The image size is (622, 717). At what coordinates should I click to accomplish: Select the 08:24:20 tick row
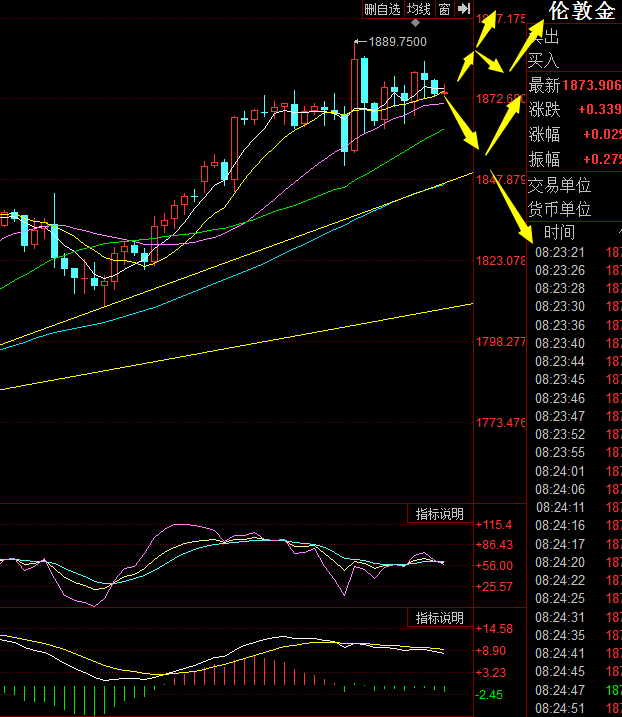tap(578, 562)
